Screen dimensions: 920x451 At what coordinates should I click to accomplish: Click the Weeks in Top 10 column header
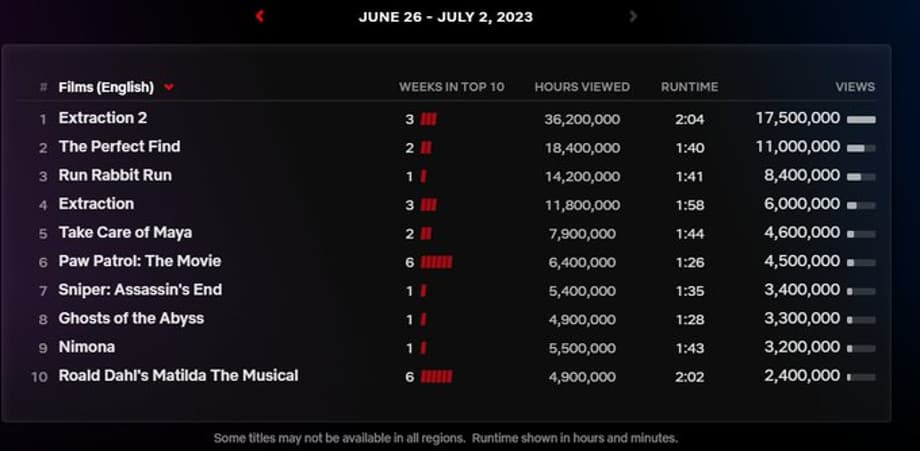[451, 87]
